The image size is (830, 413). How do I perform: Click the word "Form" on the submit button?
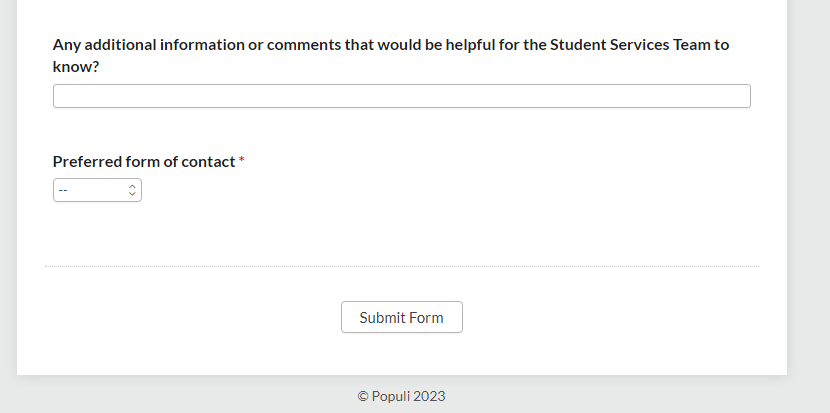(x=425, y=317)
